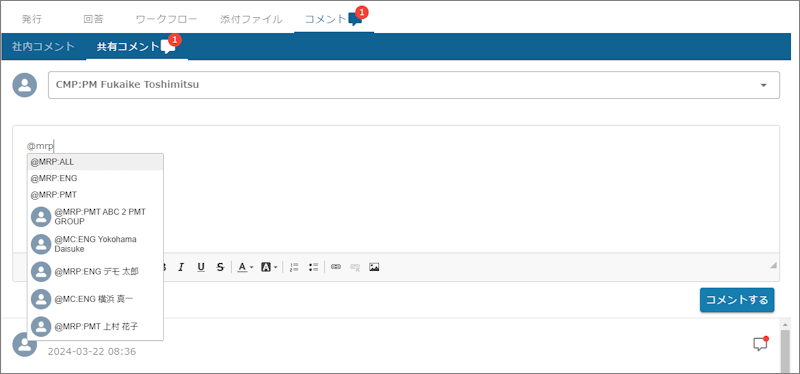Apply underline formatting in the editor

pos(201,267)
